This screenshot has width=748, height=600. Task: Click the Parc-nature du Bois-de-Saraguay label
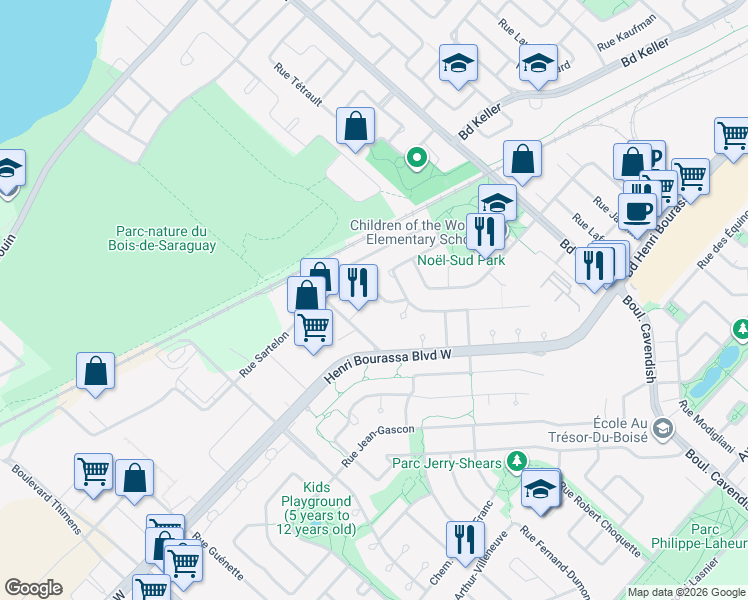pyautogui.click(x=162, y=238)
